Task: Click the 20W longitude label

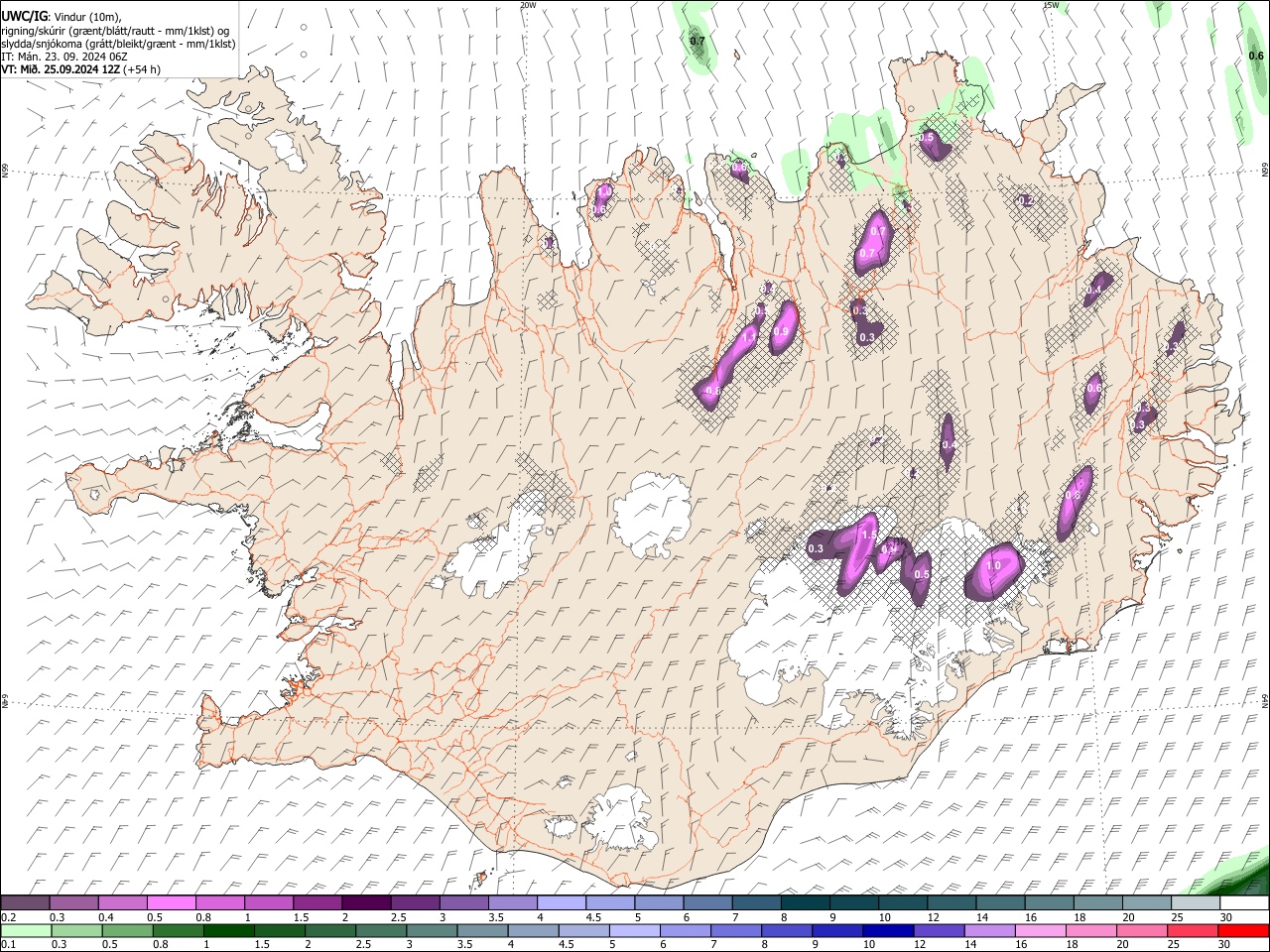Action: point(529,5)
